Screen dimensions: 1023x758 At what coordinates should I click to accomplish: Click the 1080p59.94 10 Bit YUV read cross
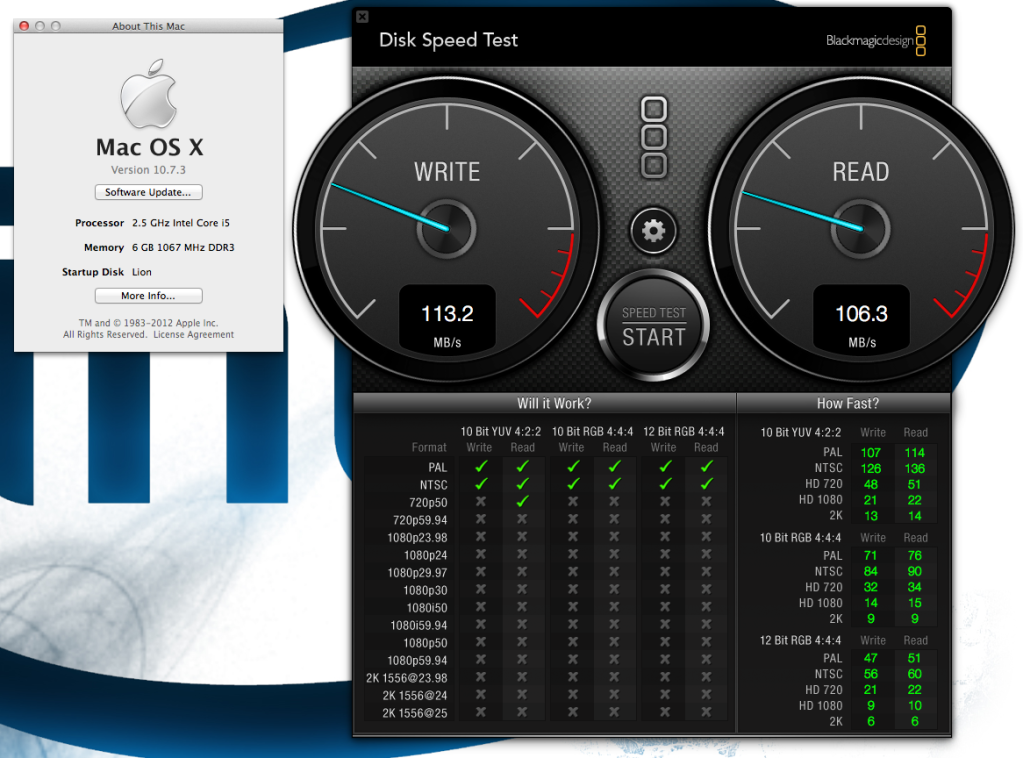point(522,660)
